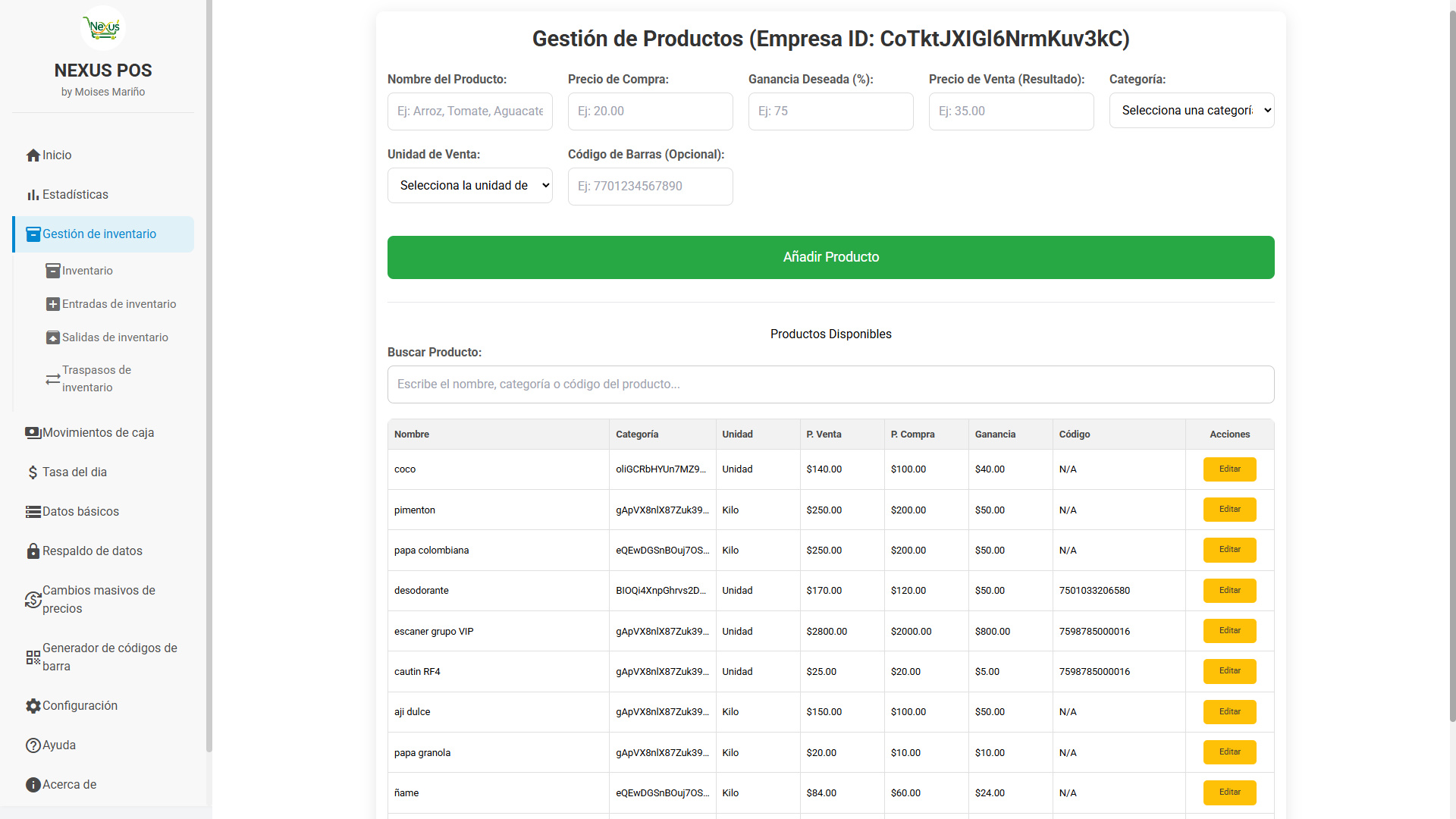Open Configuración via the gear icon

(x=33, y=705)
